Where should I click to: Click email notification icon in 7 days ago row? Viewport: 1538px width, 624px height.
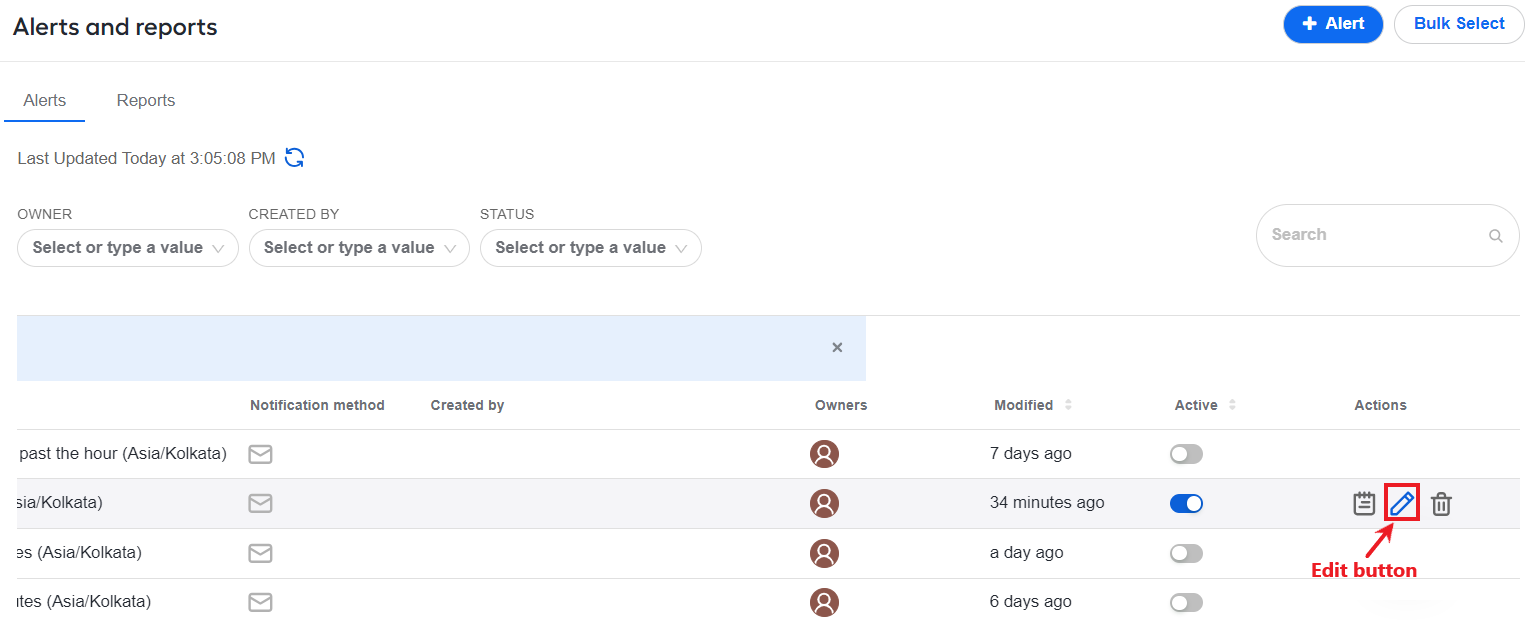pyautogui.click(x=260, y=454)
